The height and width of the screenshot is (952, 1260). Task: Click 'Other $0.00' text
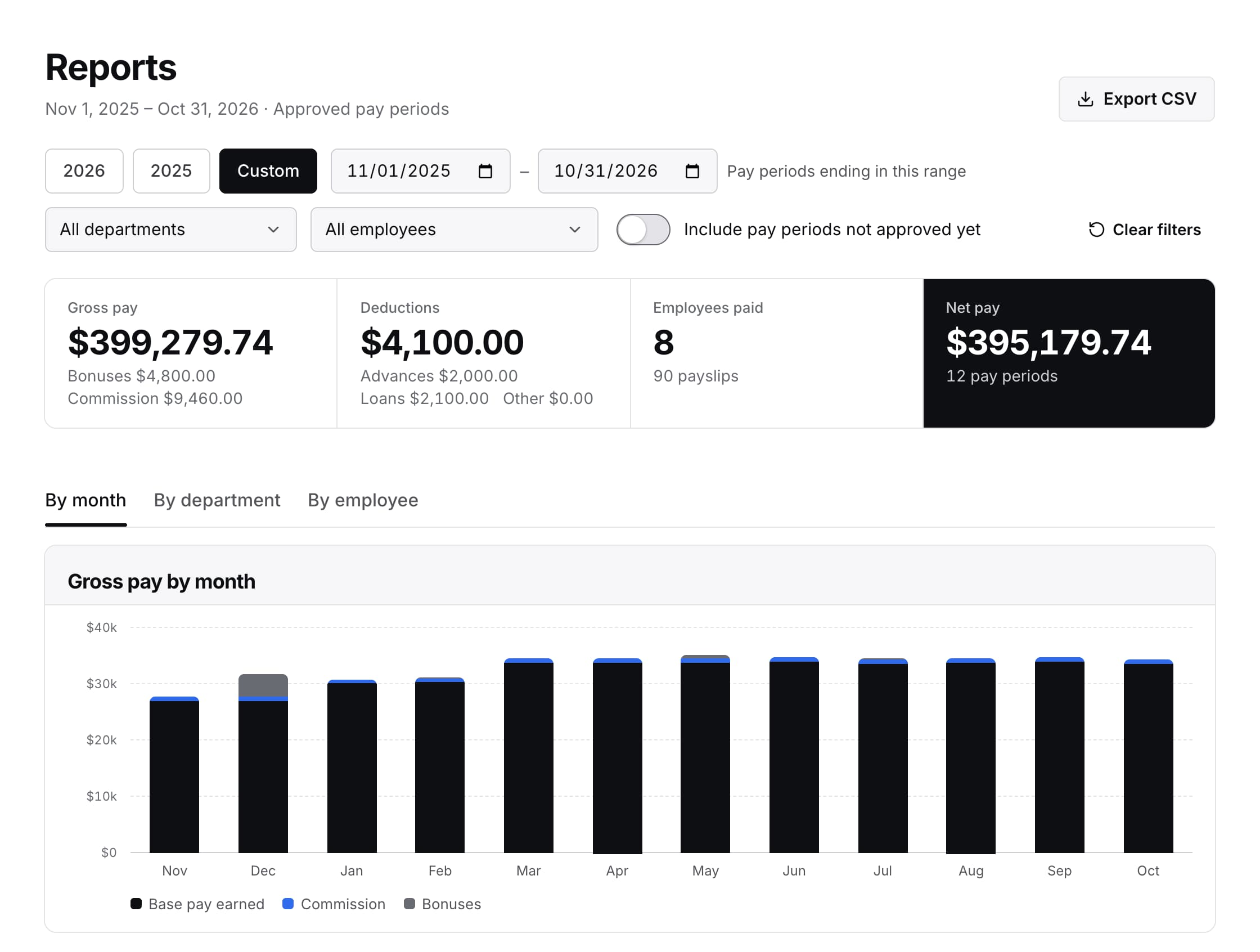click(548, 398)
